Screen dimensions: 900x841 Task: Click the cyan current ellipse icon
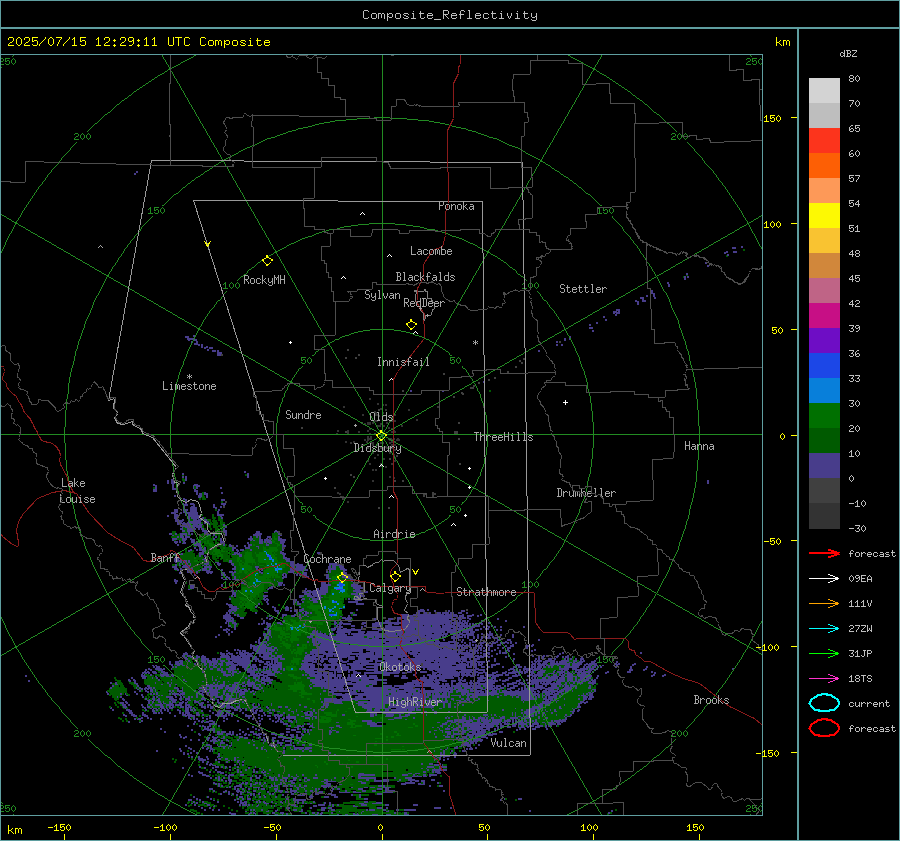[824, 703]
